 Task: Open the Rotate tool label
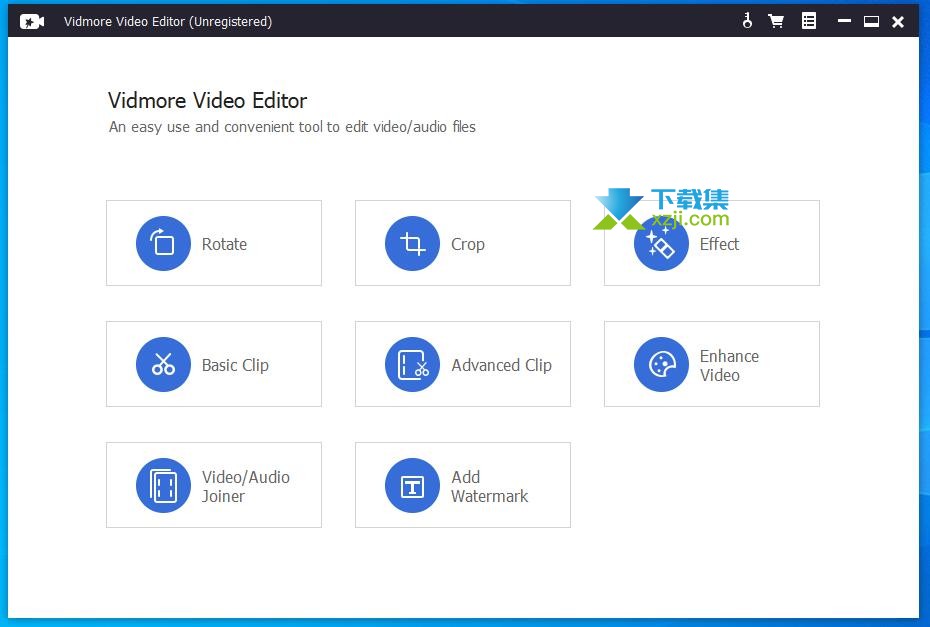tap(224, 244)
